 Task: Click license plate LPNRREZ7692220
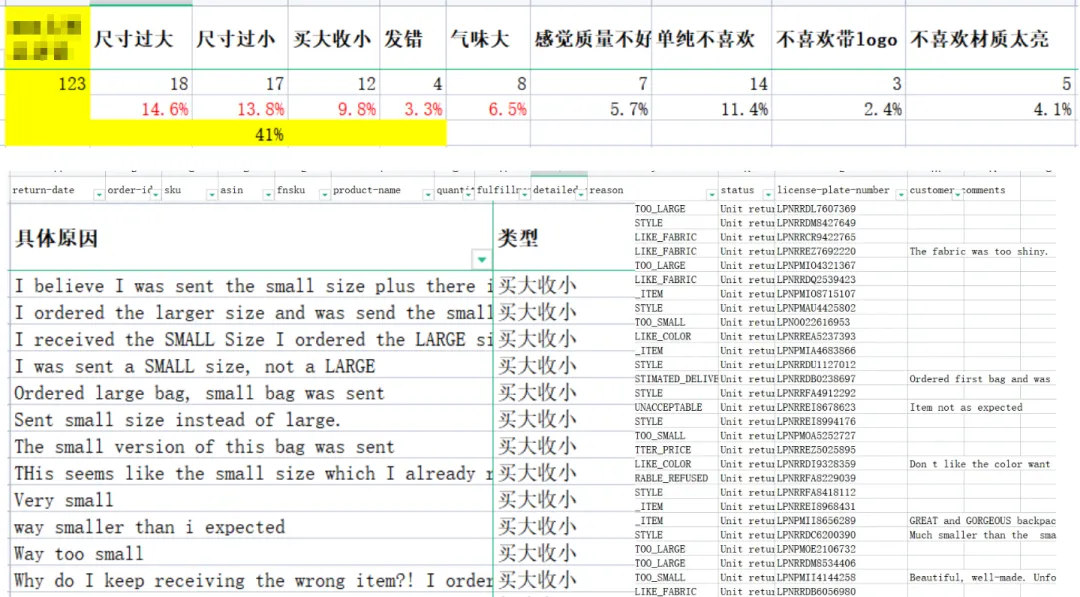[x=816, y=251]
